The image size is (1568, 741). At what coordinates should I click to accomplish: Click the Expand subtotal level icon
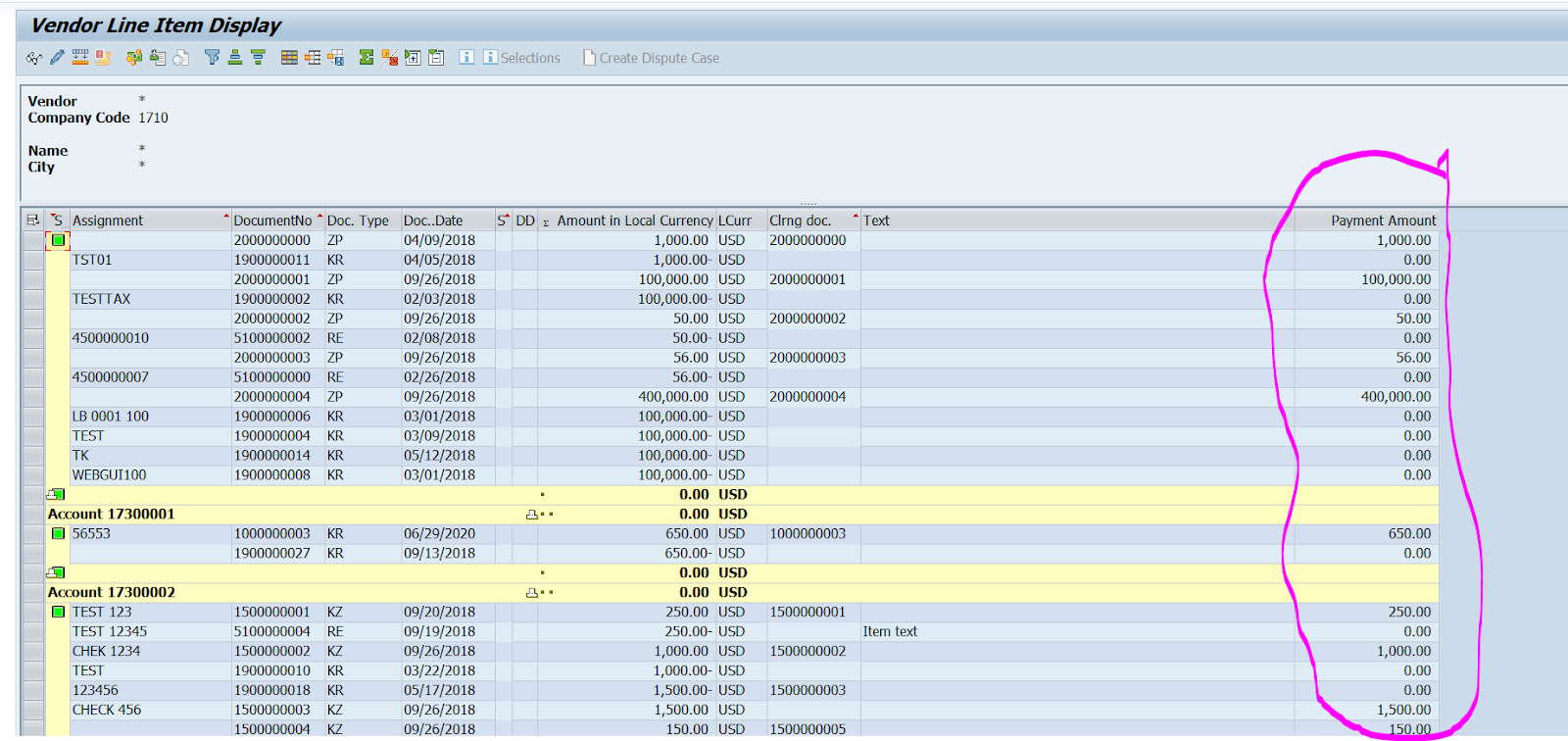pyautogui.click(x=413, y=58)
